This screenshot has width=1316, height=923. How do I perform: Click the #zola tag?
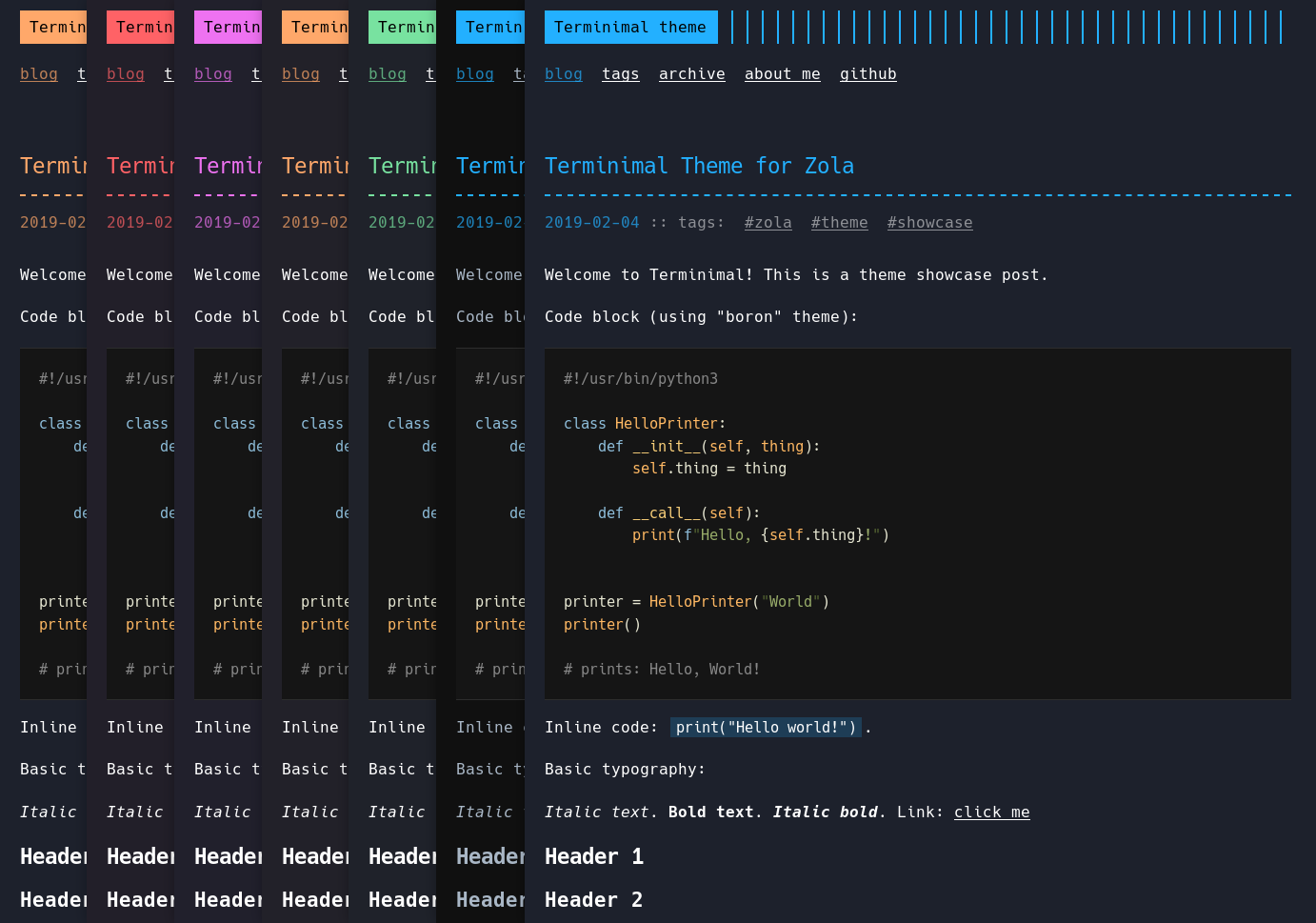pos(768,222)
